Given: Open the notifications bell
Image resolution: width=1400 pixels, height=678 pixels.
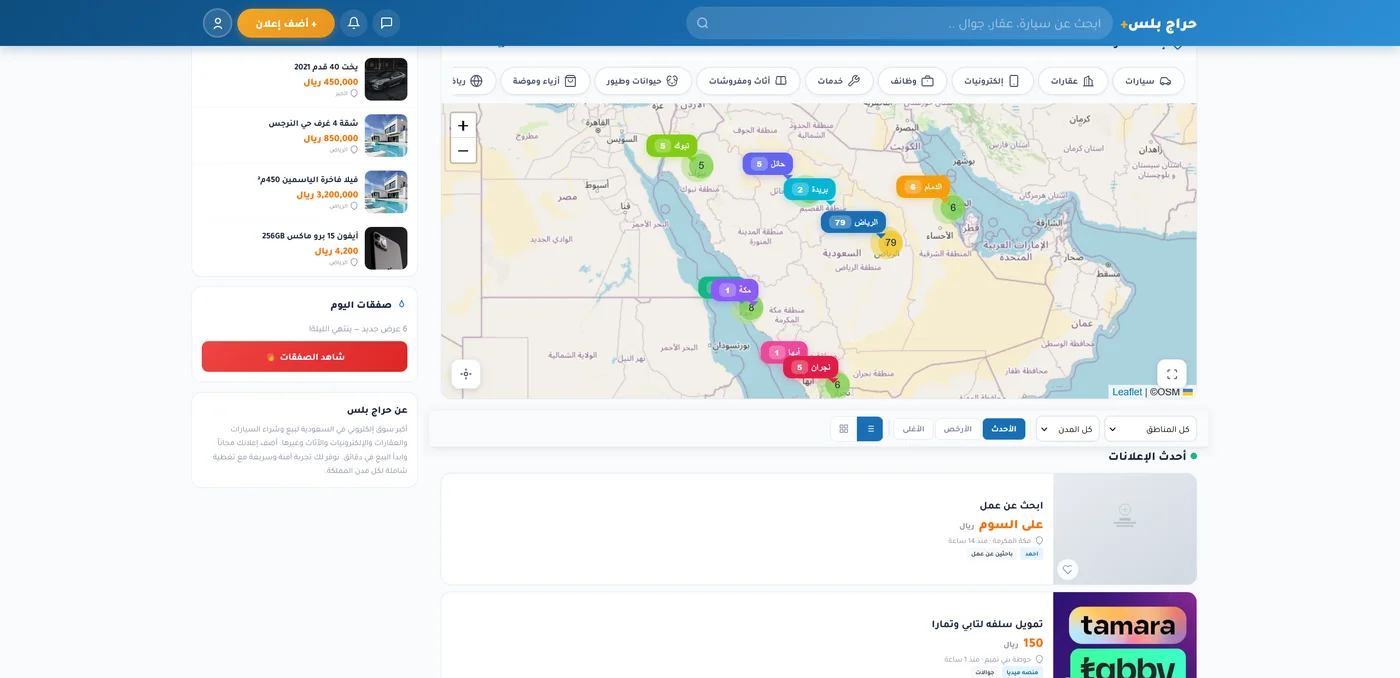Looking at the screenshot, I should [x=353, y=23].
